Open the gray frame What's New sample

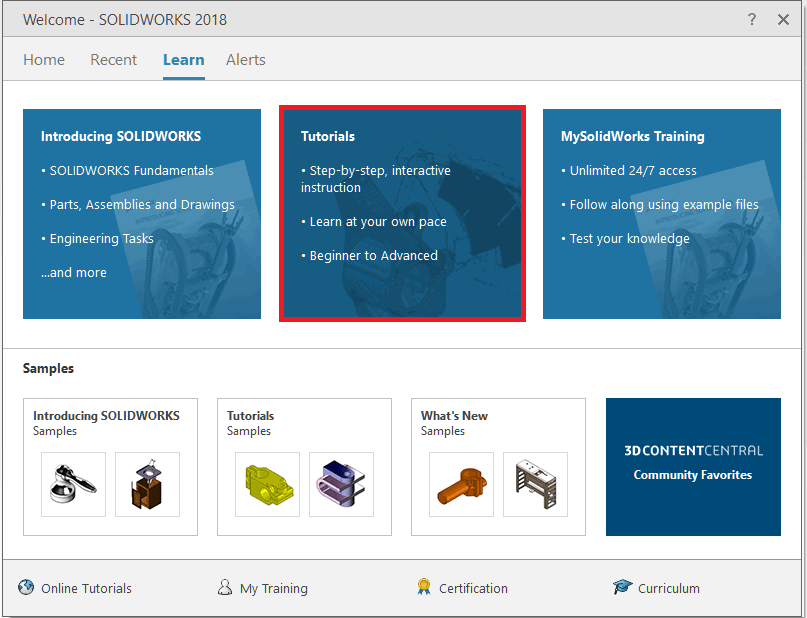[x=536, y=484]
